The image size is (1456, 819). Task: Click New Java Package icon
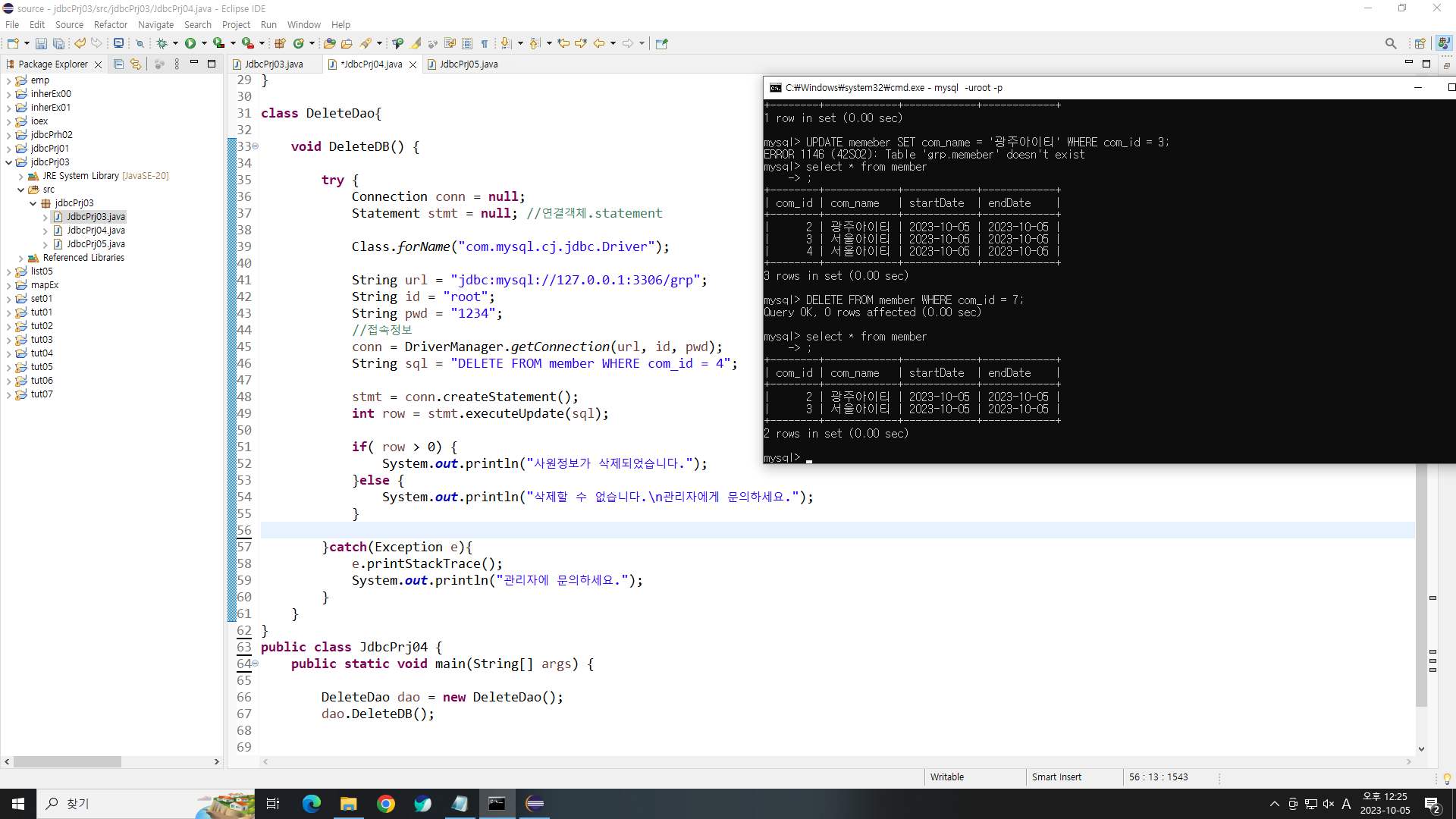(280, 44)
